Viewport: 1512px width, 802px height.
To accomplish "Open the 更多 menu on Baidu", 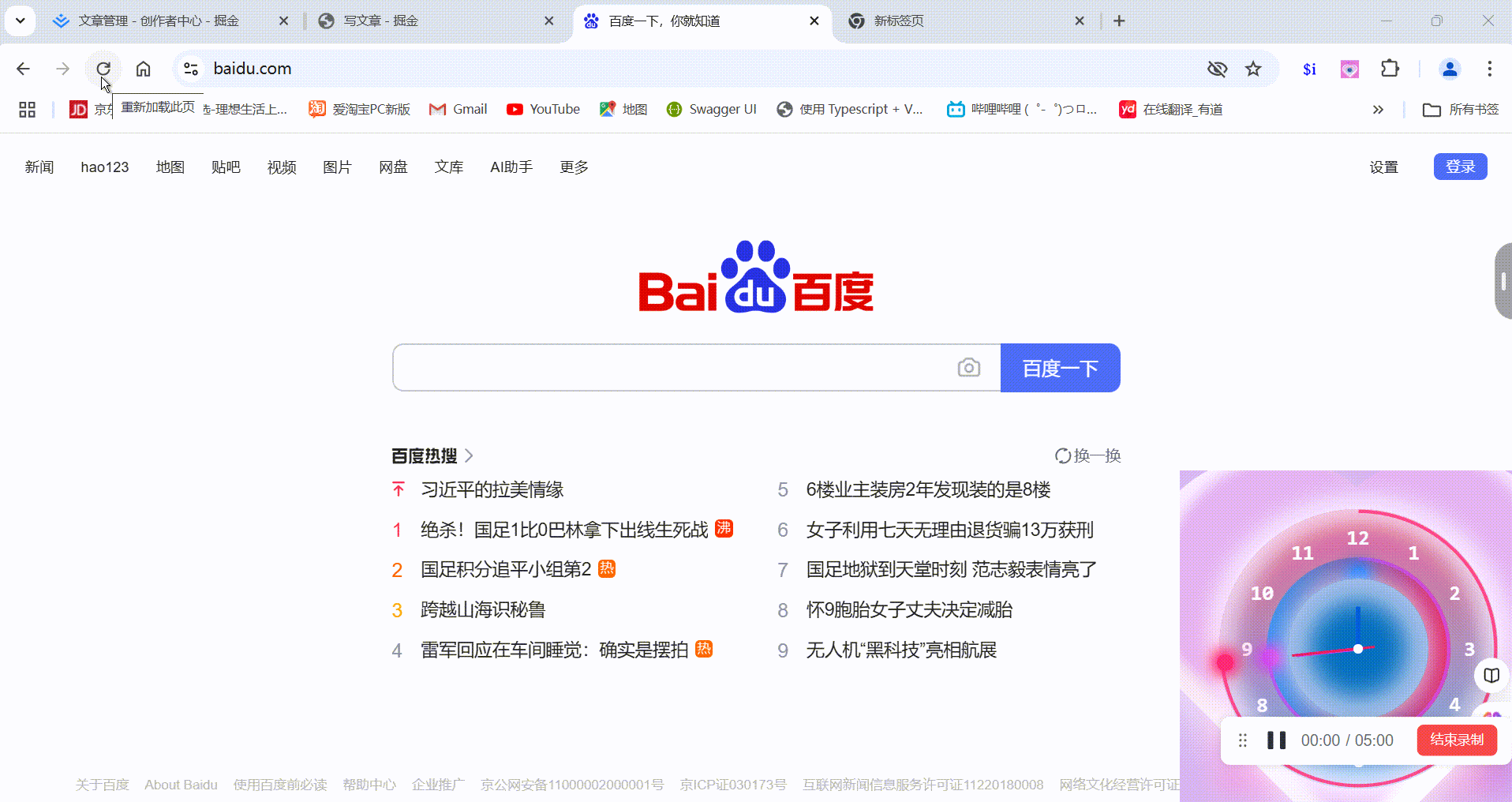I will click(x=574, y=167).
